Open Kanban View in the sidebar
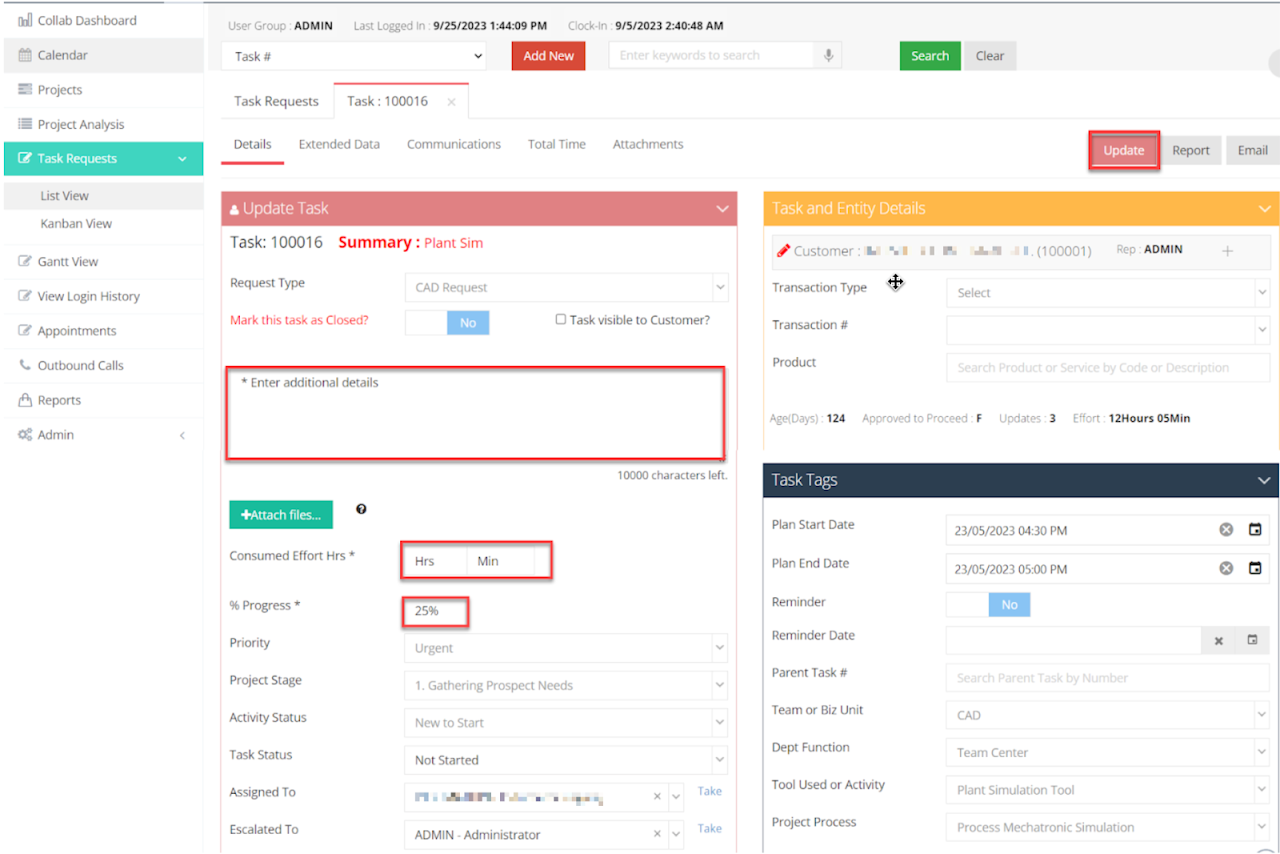Image resolution: width=1280 pixels, height=854 pixels. point(76,224)
